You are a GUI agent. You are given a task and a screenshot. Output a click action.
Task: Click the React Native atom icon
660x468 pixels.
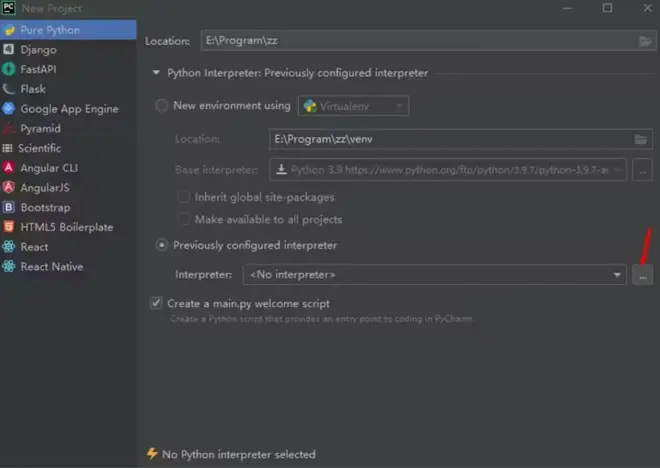8,266
